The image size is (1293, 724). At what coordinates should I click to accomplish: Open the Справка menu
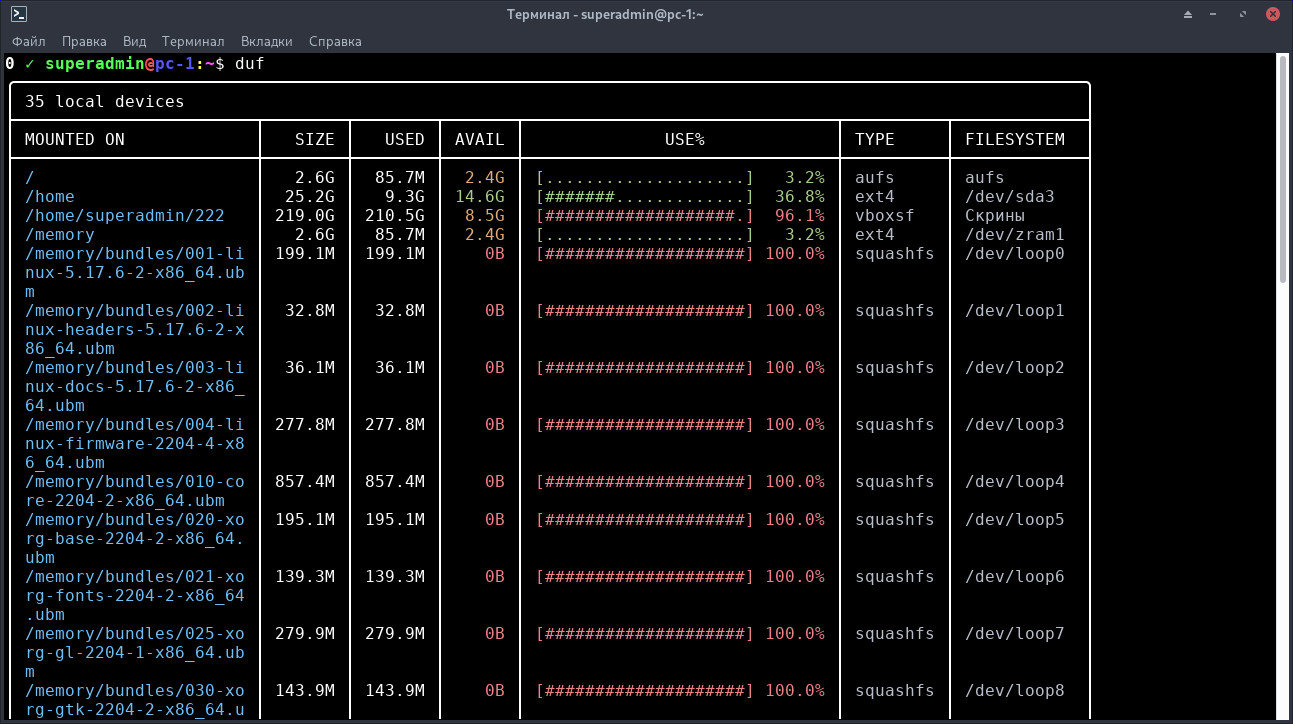pos(335,42)
